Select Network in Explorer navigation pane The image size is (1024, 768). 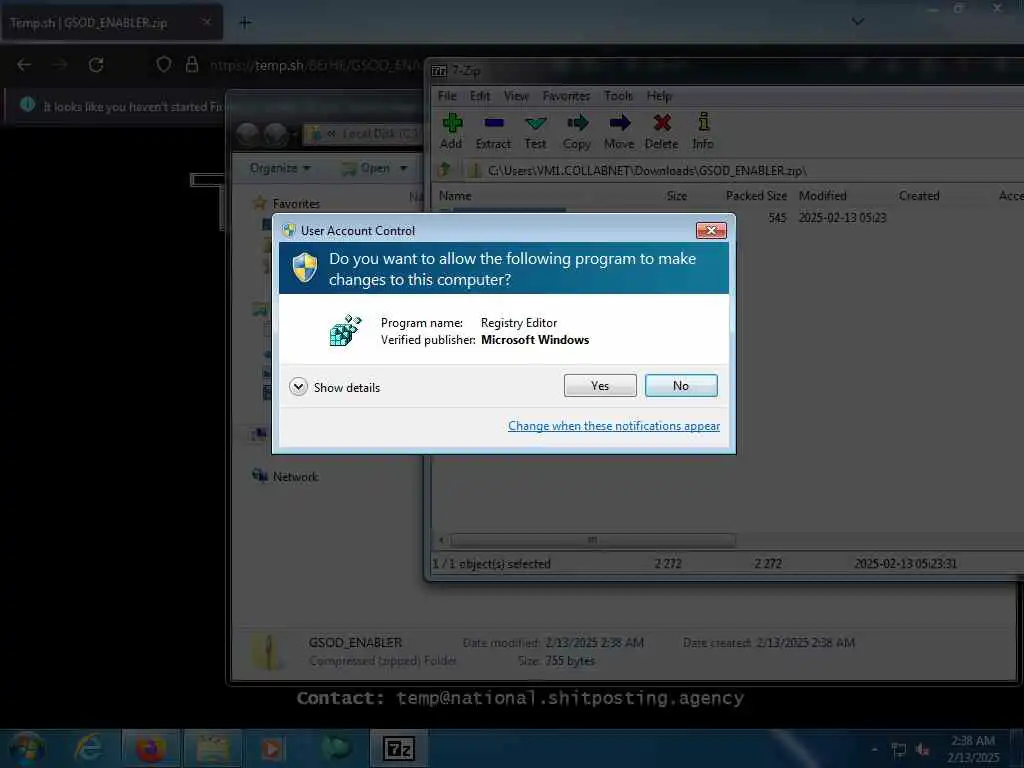pyautogui.click(x=295, y=477)
